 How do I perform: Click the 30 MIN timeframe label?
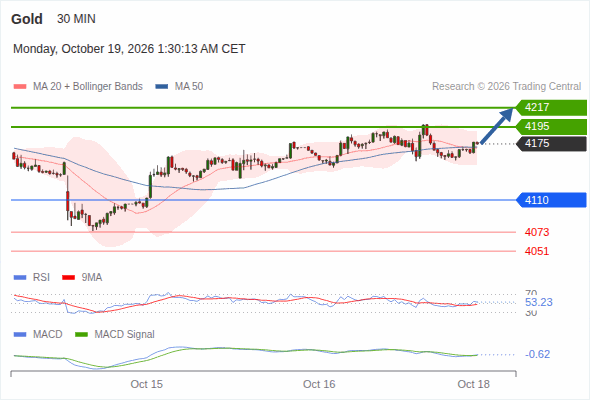[x=76, y=19]
